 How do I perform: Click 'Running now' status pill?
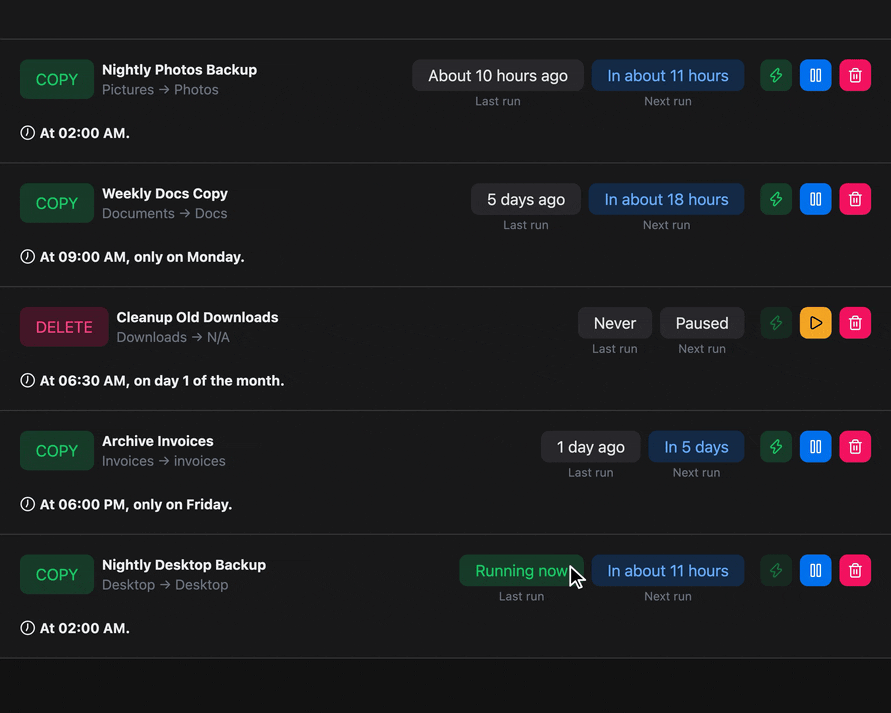[x=521, y=571]
